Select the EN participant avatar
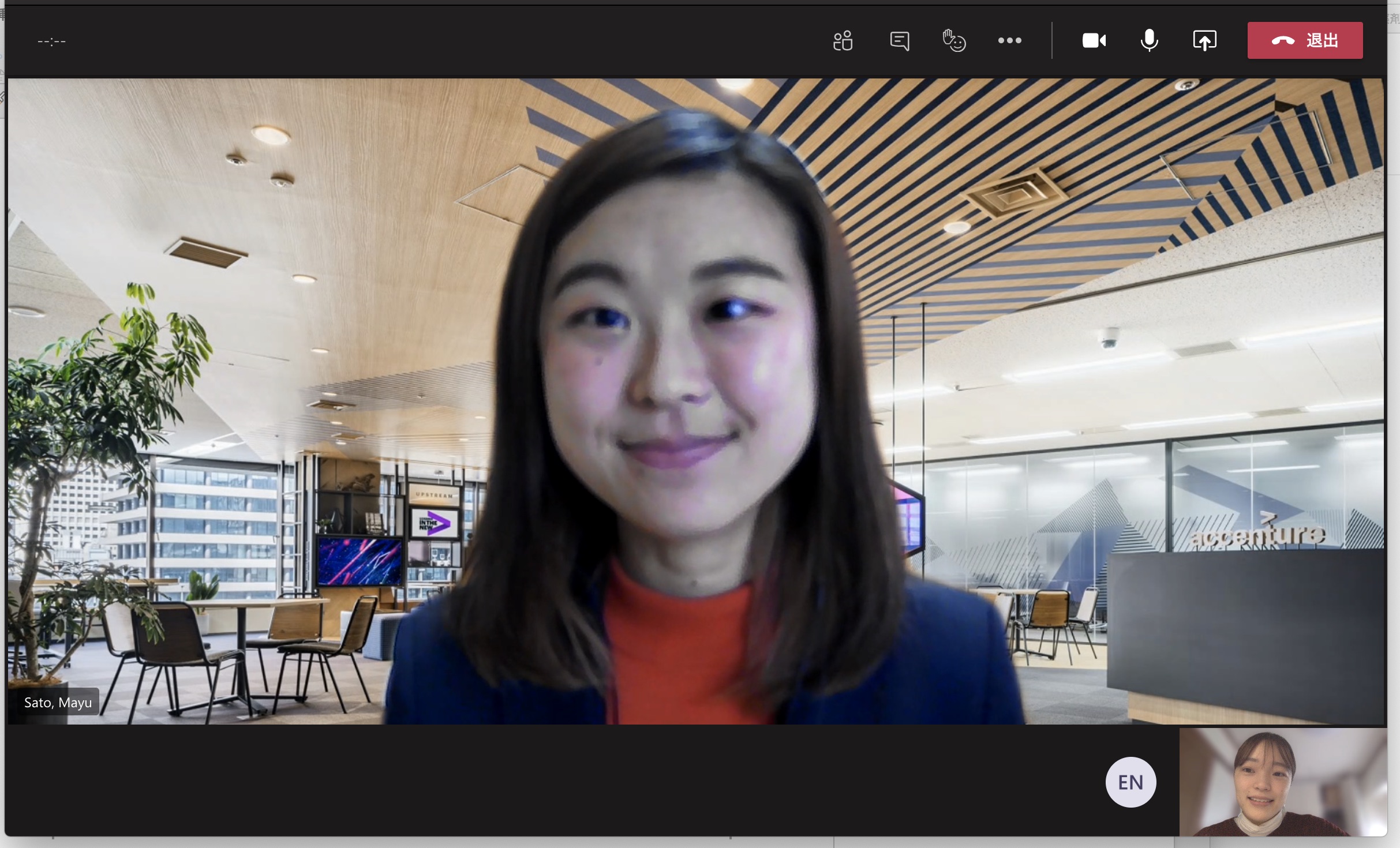 pyautogui.click(x=1130, y=782)
